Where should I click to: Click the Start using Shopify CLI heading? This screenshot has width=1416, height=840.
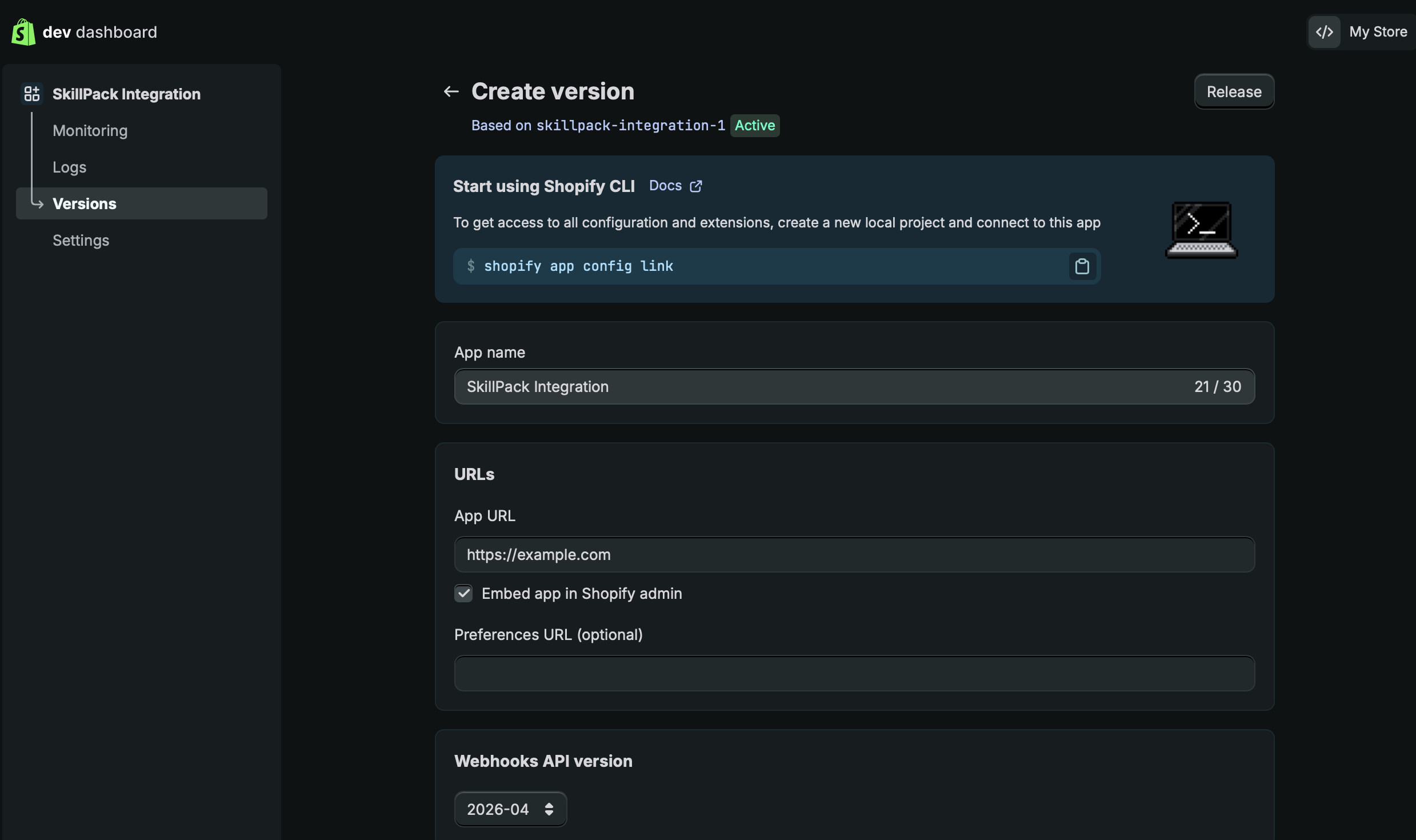pyautogui.click(x=544, y=186)
